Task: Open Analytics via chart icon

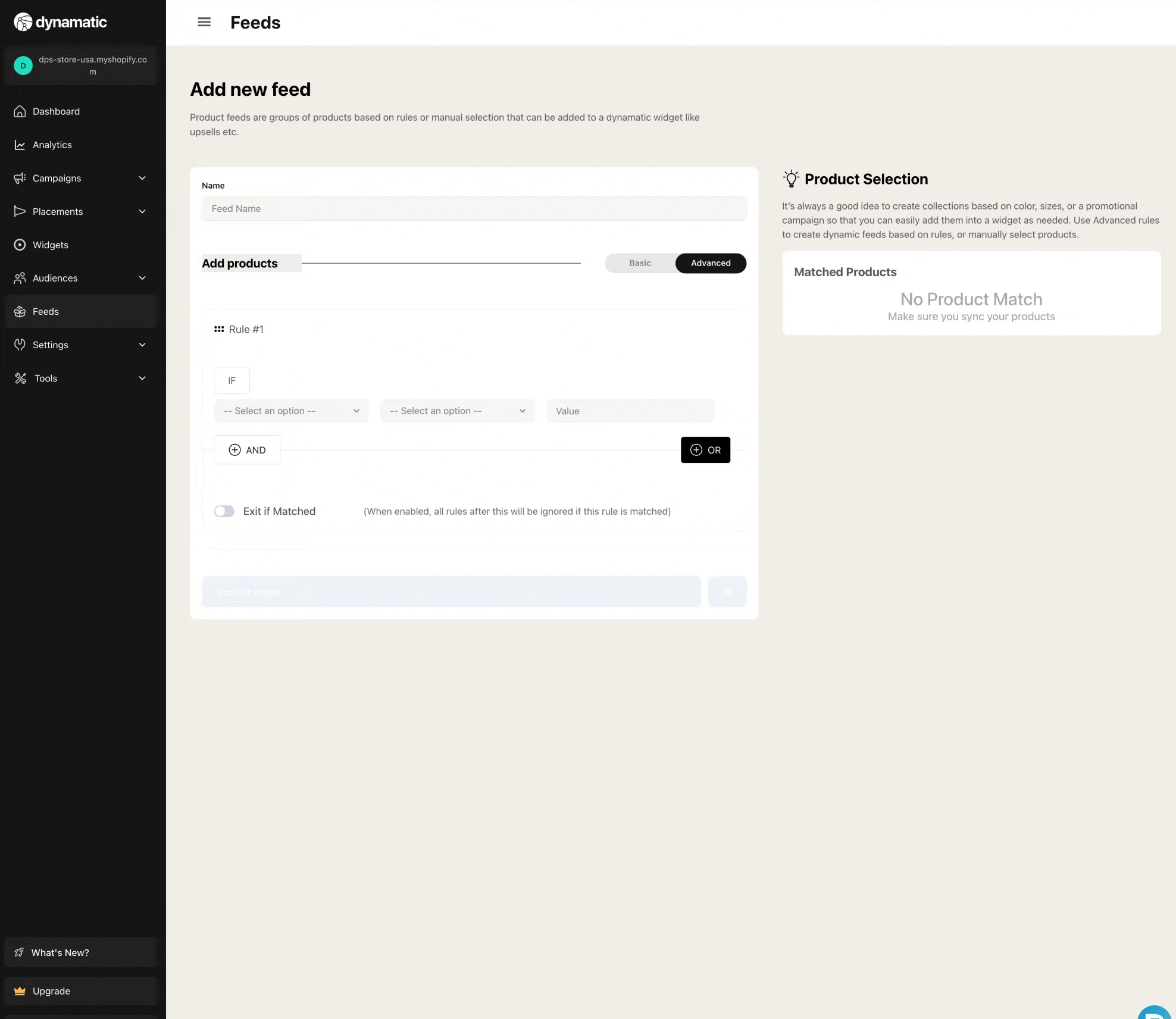Action: [x=20, y=145]
